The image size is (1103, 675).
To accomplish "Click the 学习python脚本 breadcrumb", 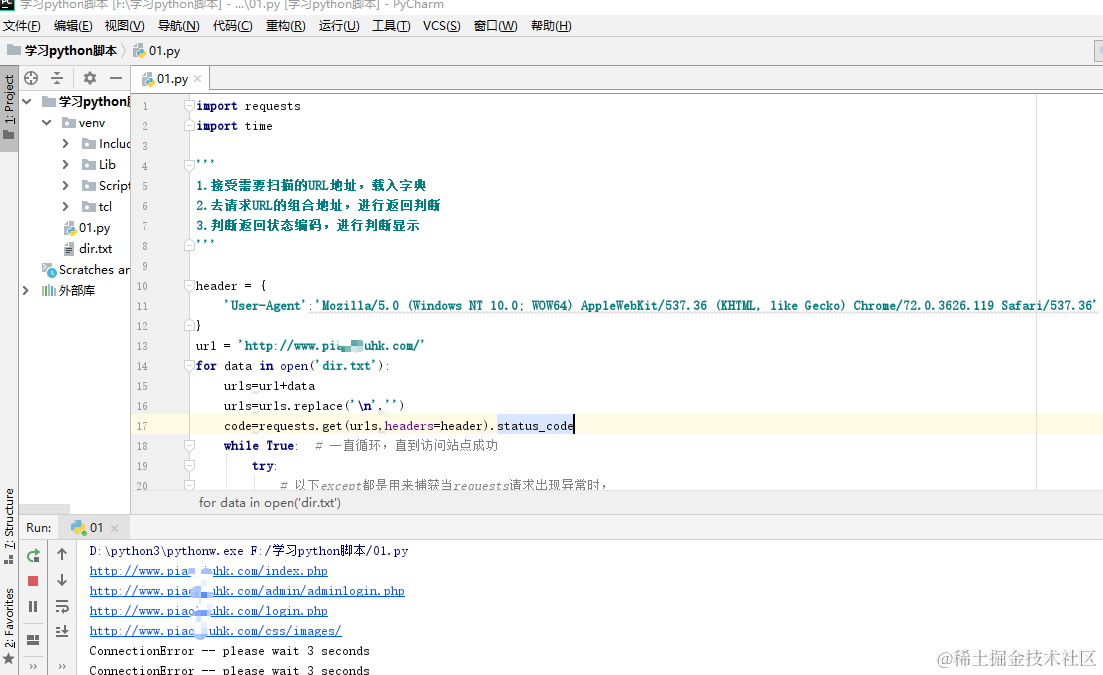I will click(x=63, y=51).
